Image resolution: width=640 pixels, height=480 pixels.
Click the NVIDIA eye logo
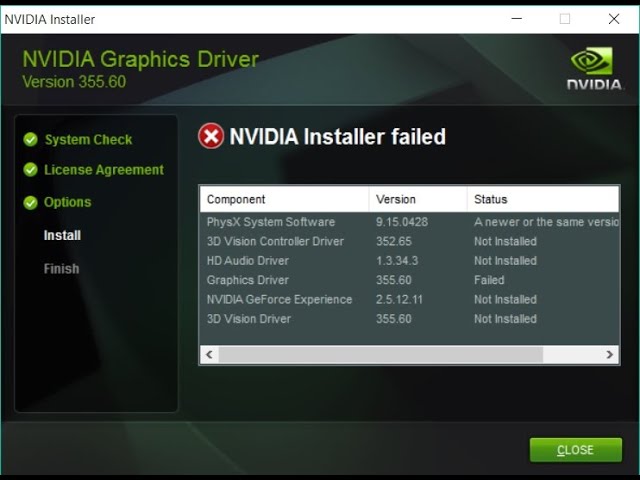(x=591, y=61)
